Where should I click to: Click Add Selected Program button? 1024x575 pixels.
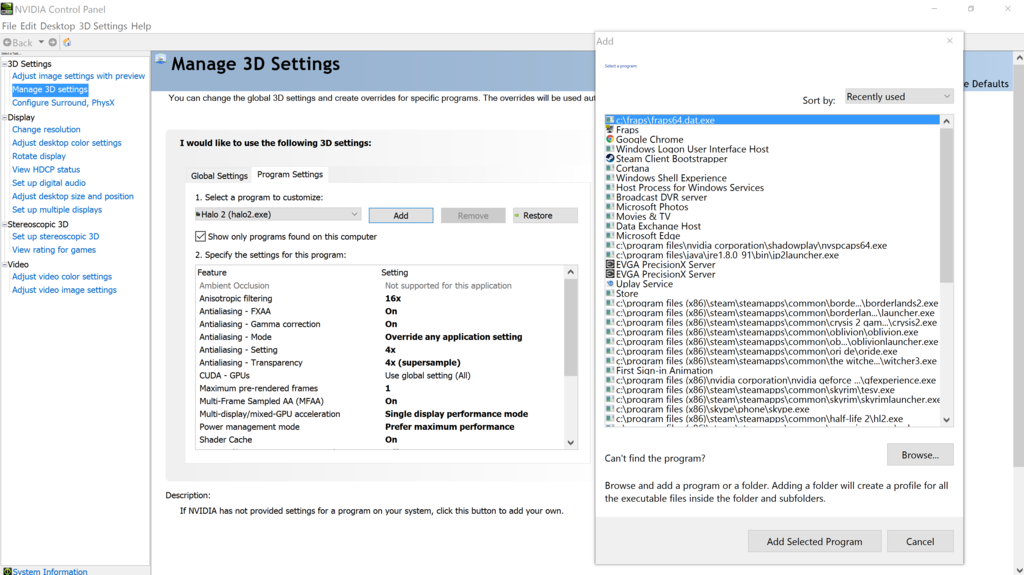tap(814, 541)
